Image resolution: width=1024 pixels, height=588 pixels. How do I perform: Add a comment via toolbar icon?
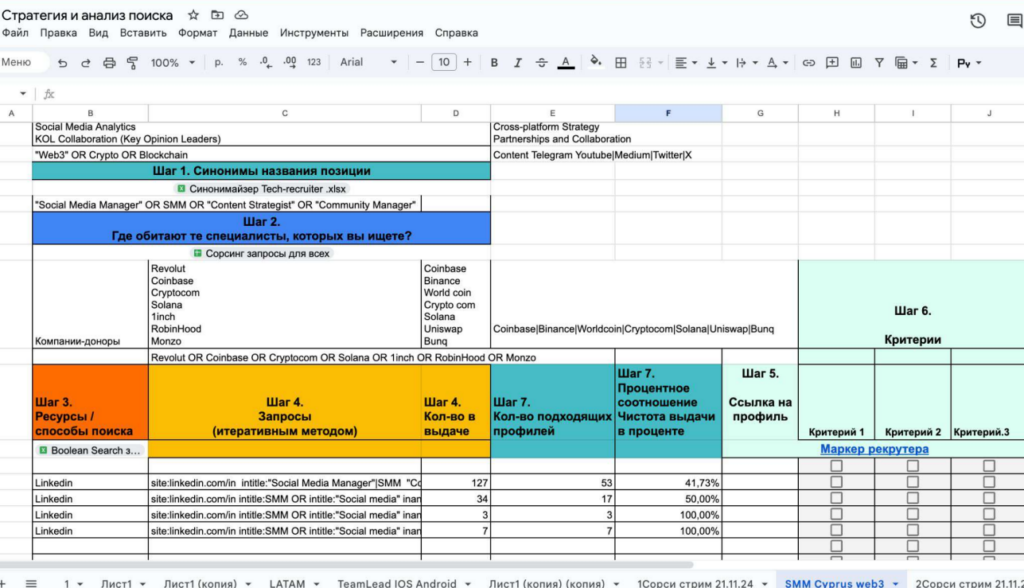click(x=832, y=63)
